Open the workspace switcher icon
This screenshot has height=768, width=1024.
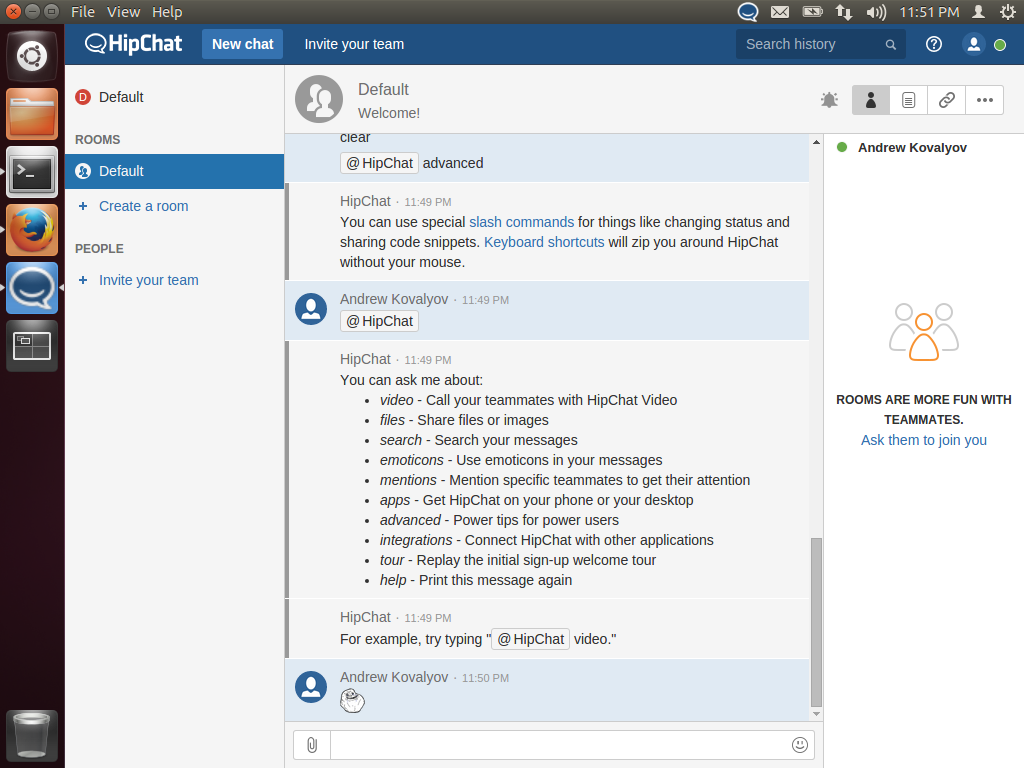point(32,345)
